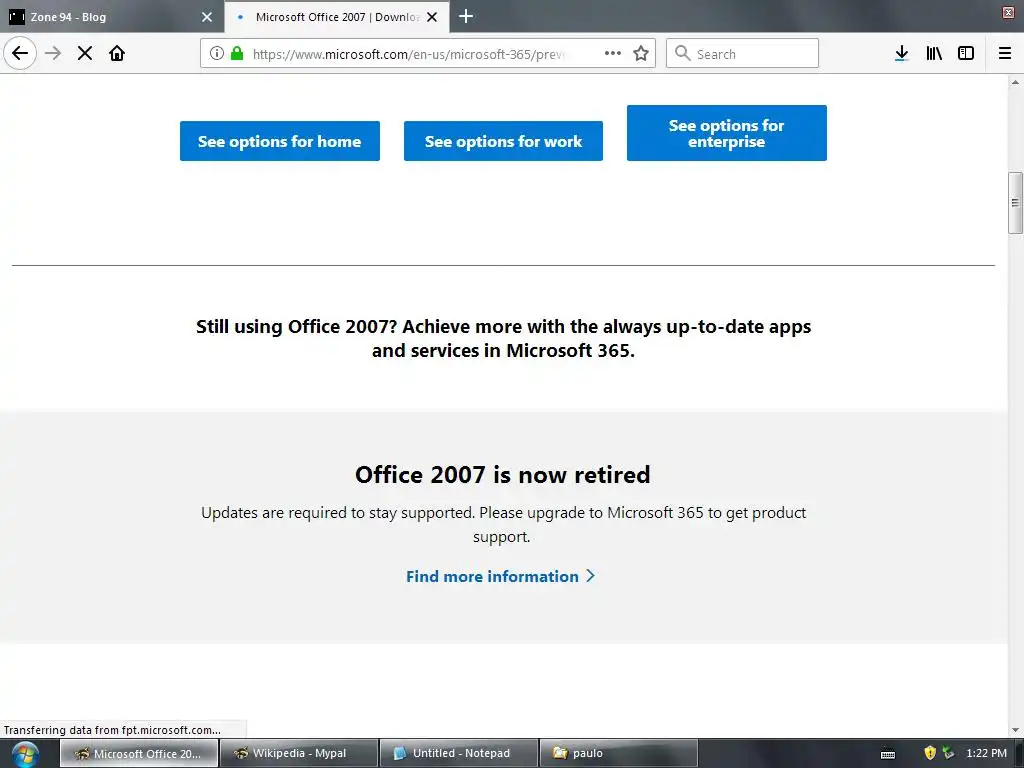1024x768 pixels.
Task: Toggle the sidebar view icon
Action: [x=966, y=54]
